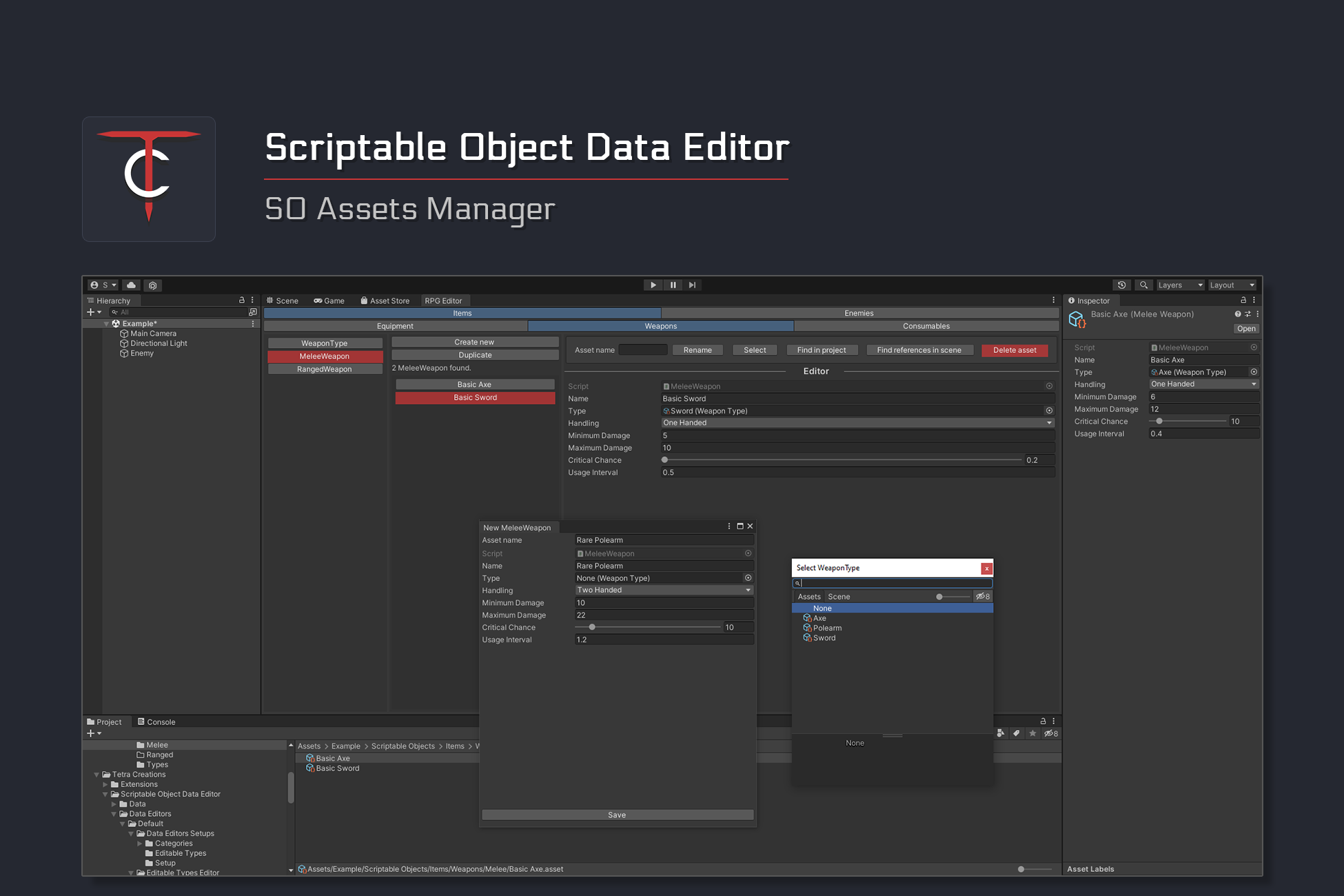This screenshot has height=896, width=1344.
Task: Select RangedWeapon type button
Action: point(325,369)
